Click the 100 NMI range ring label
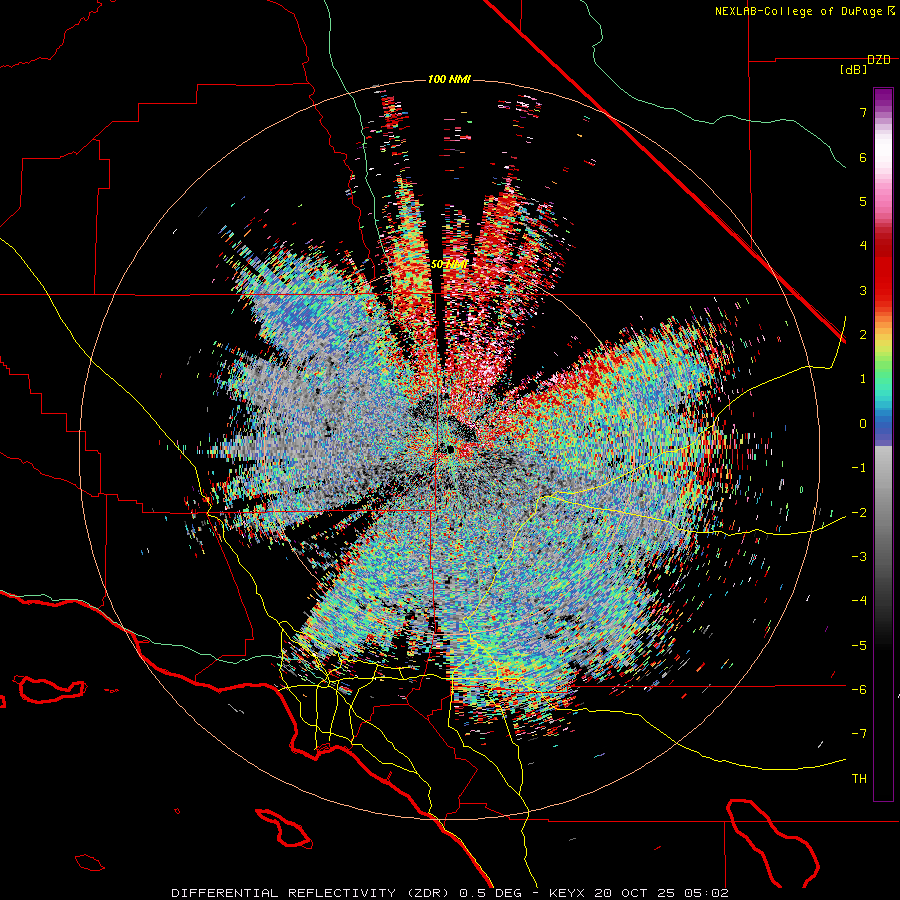This screenshot has width=900, height=900. pyautogui.click(x=449, y=79)
